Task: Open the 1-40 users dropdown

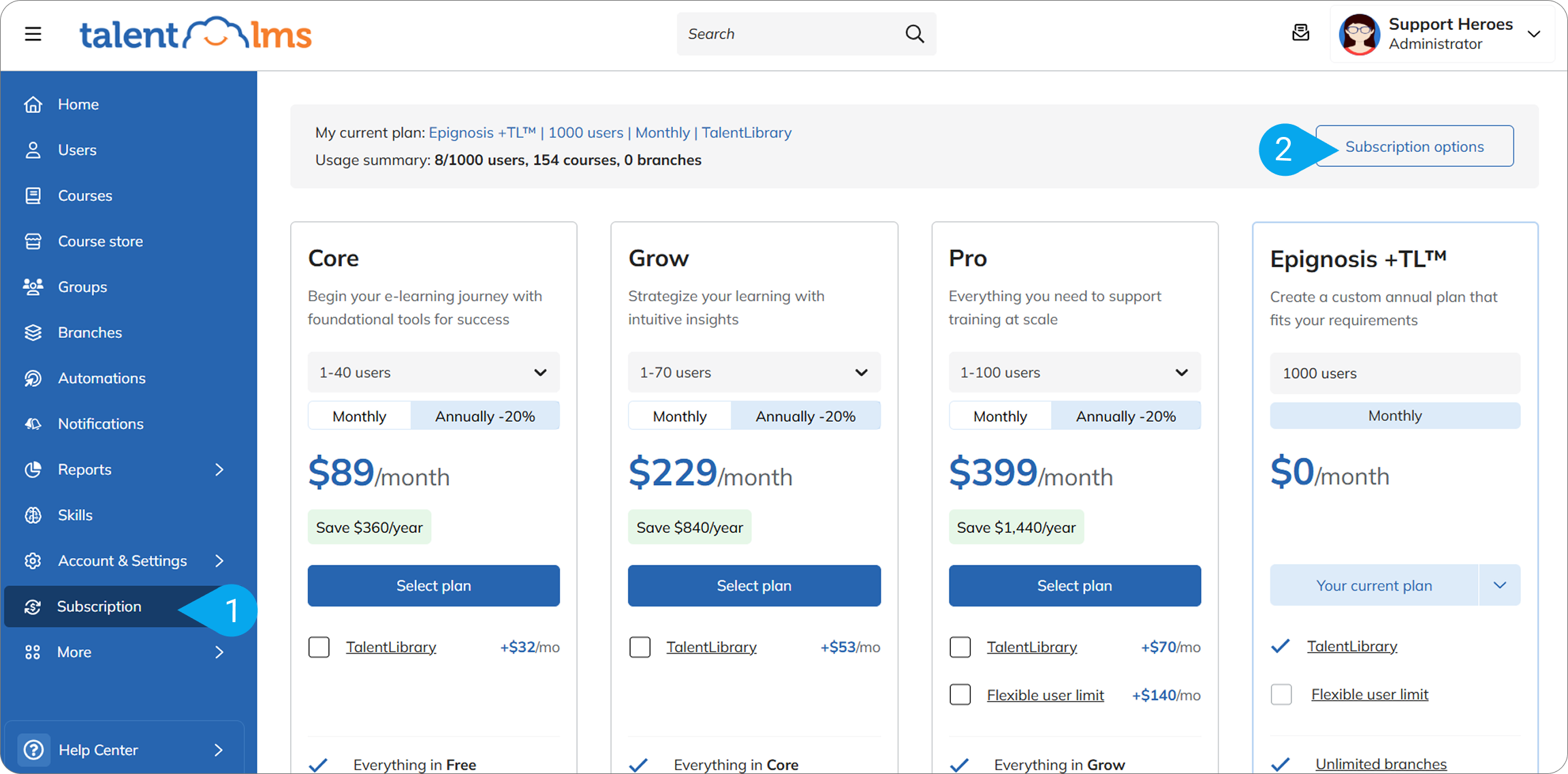Action: 433,372
